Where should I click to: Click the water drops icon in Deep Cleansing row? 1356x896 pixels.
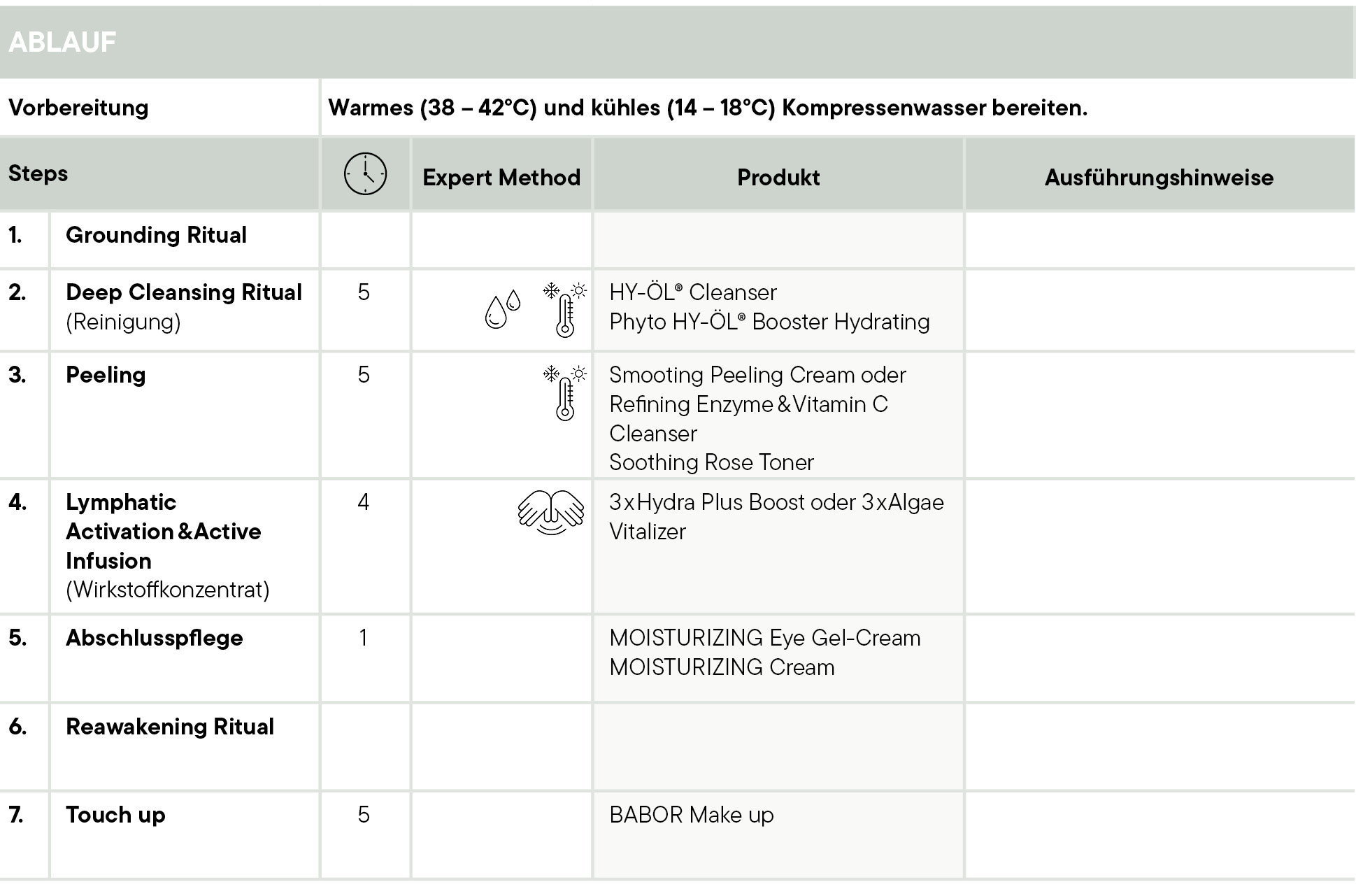[502, 309]
